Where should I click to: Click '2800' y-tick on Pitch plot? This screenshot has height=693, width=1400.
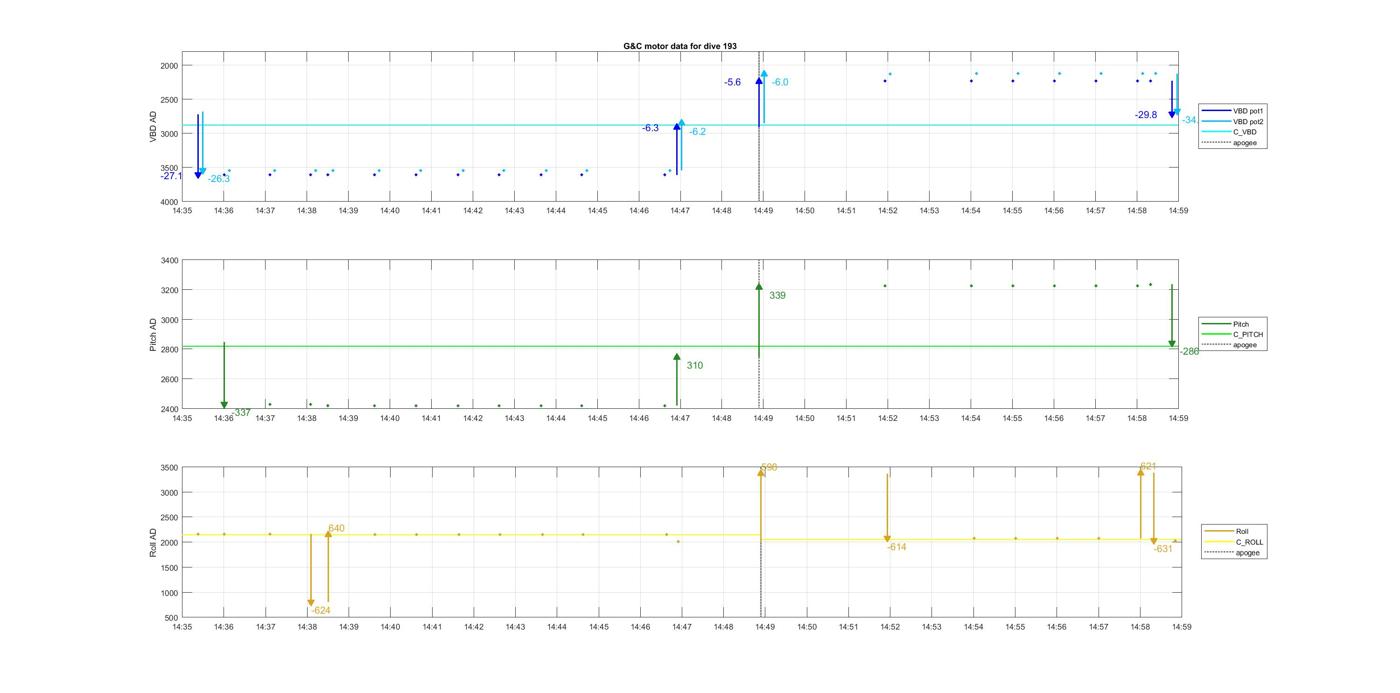click(x=169, y=350)
